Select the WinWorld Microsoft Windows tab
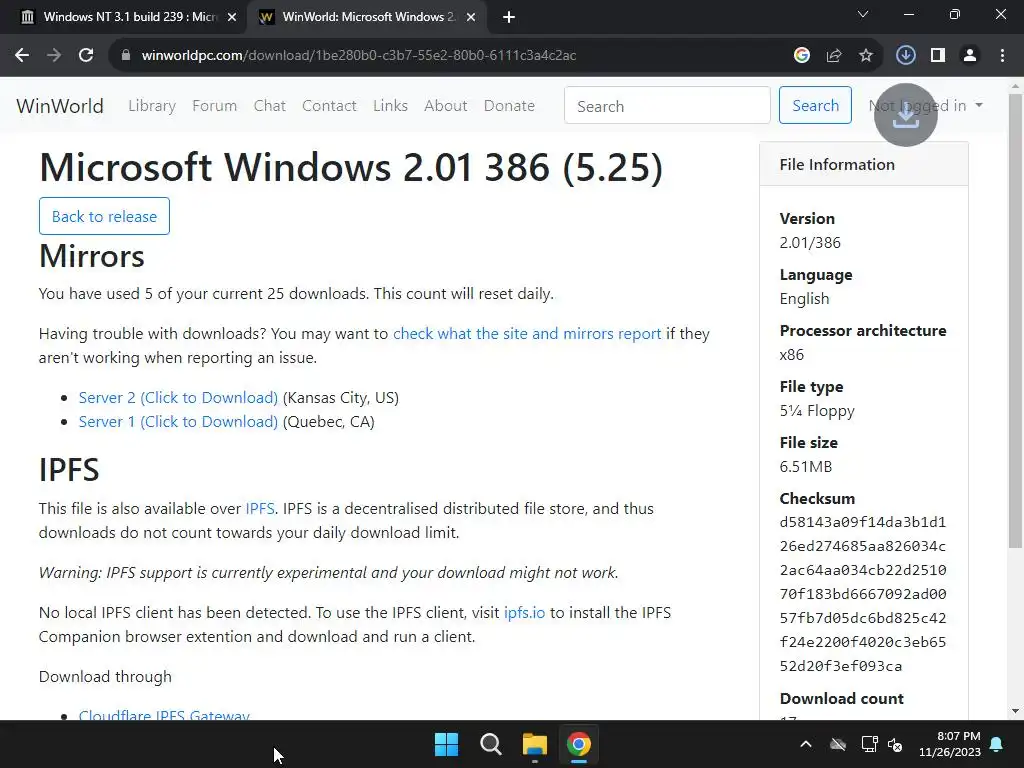 [x=366, y=18]
